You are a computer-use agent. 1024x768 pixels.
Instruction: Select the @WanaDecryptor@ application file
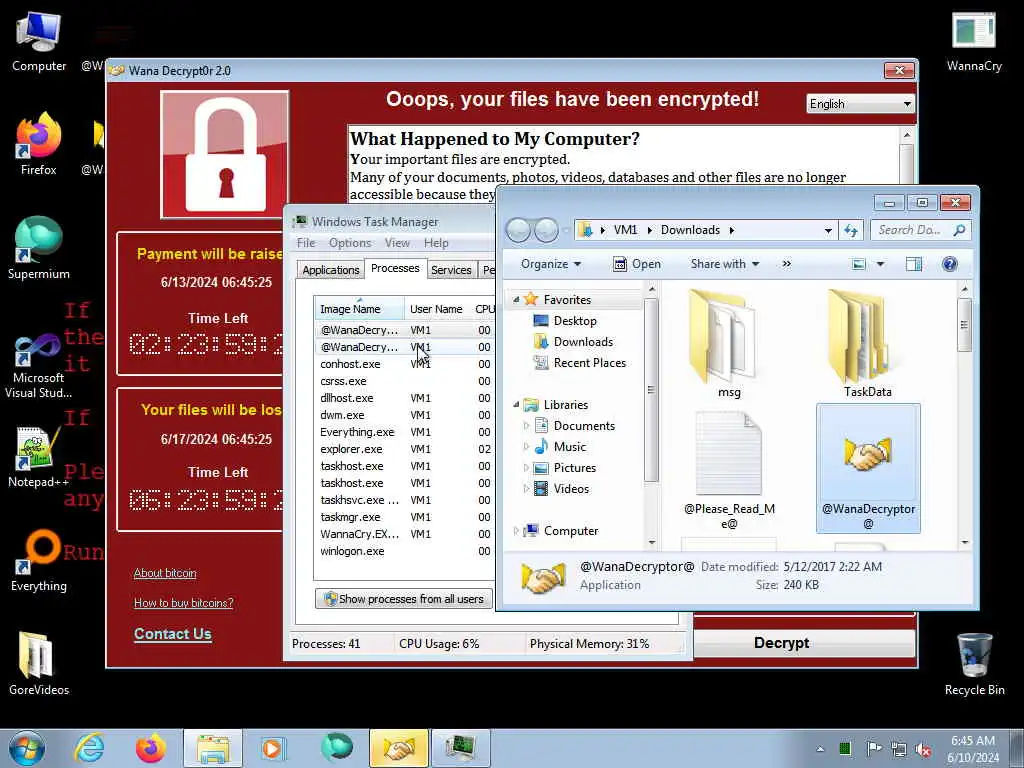[868, 469]
